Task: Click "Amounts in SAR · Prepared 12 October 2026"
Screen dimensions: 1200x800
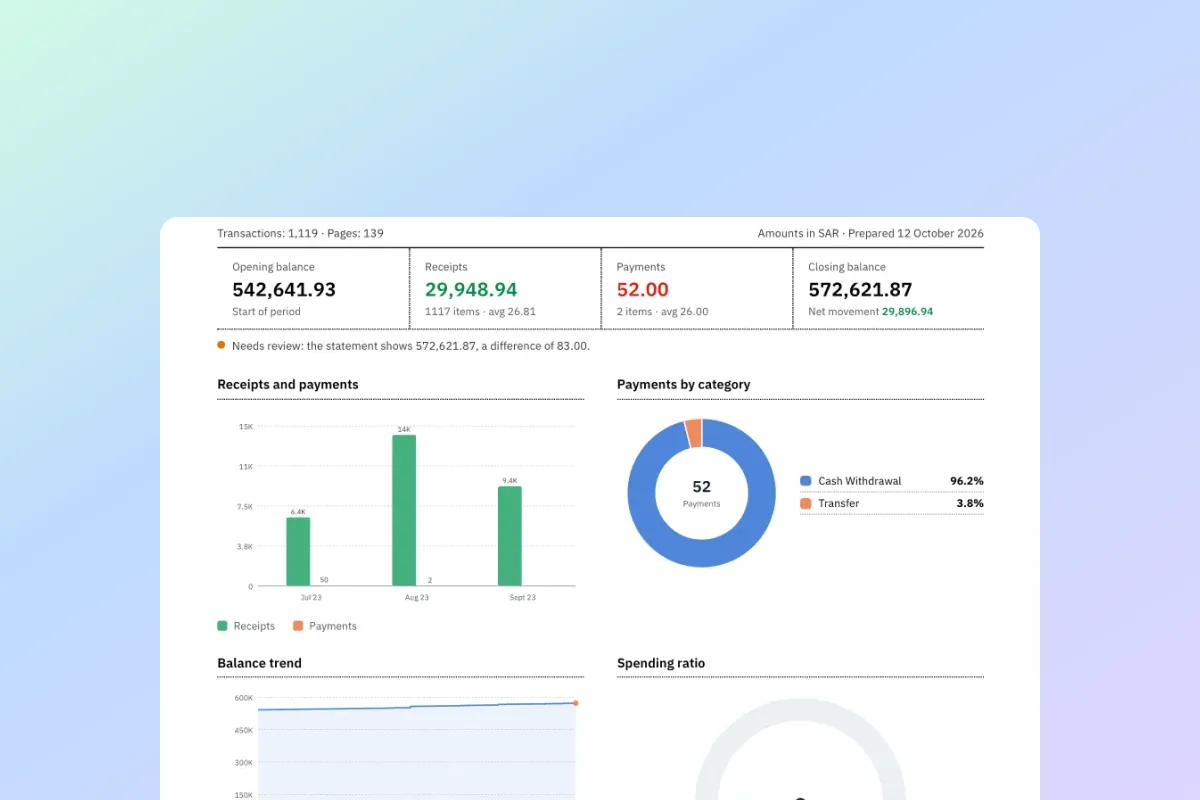Action: 870,233
